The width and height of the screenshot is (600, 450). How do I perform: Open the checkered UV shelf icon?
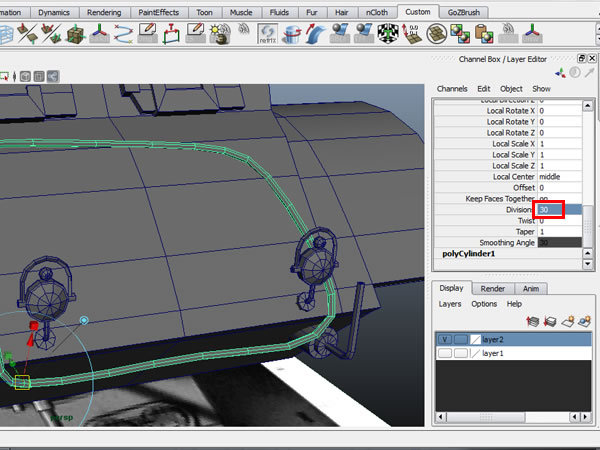[x=388, y=34]
